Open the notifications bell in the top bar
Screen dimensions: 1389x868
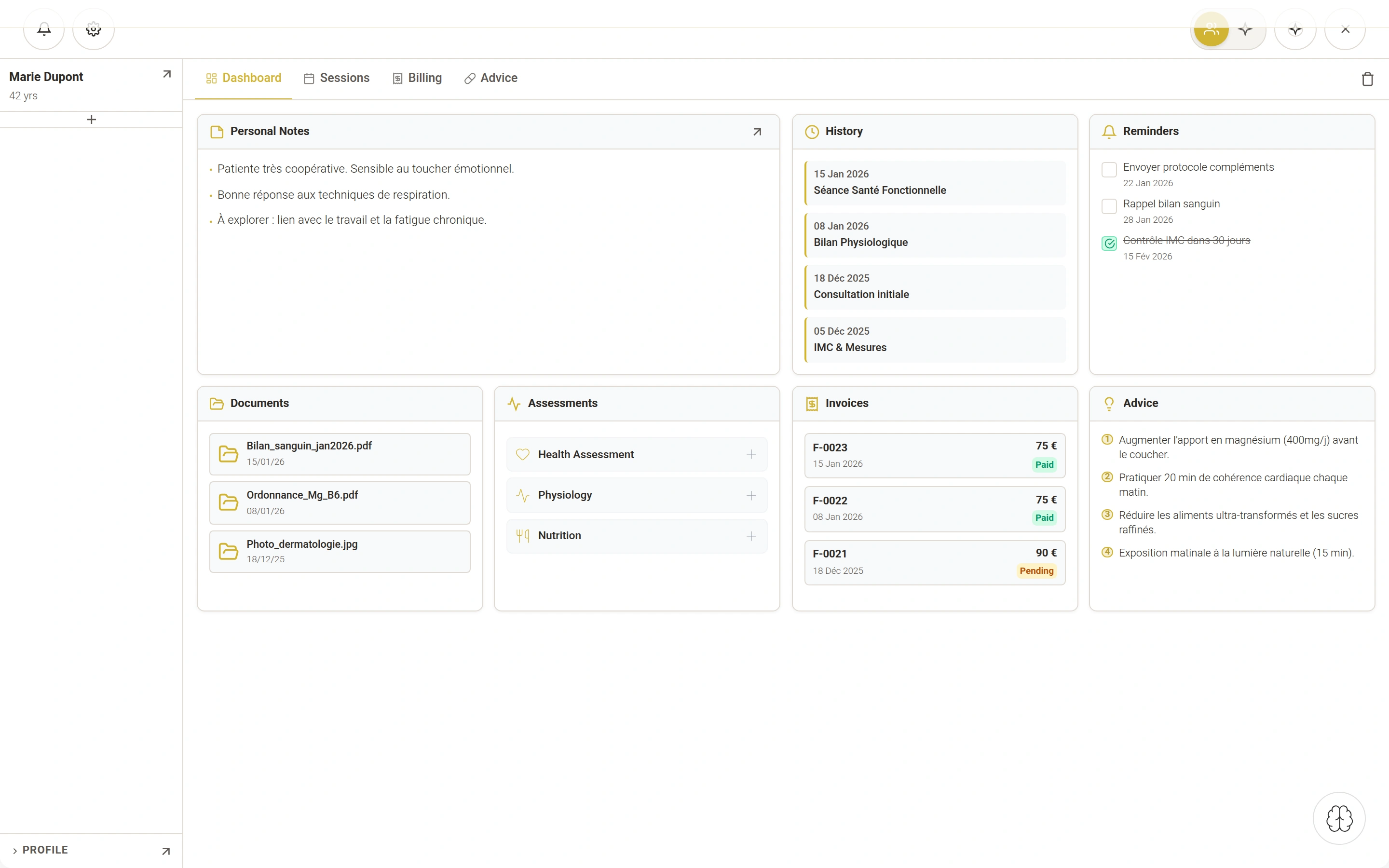(44, 29)
